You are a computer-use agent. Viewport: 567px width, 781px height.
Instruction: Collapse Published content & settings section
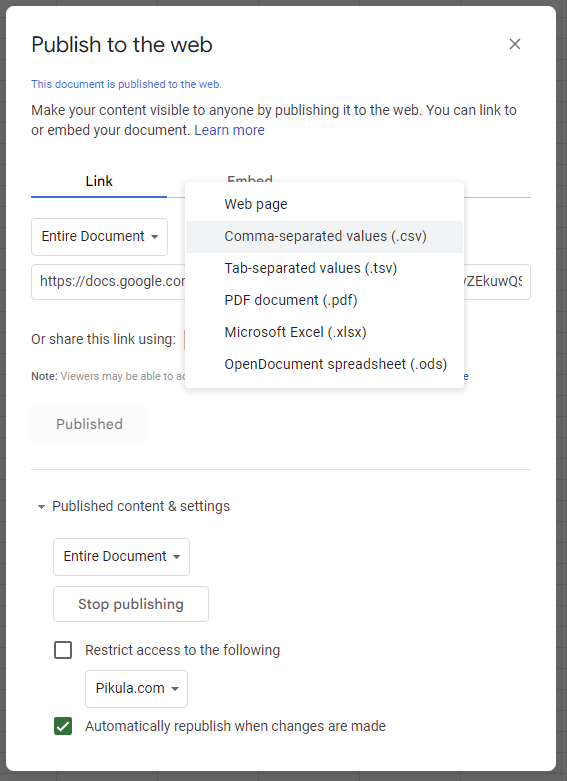click(134, 506)
